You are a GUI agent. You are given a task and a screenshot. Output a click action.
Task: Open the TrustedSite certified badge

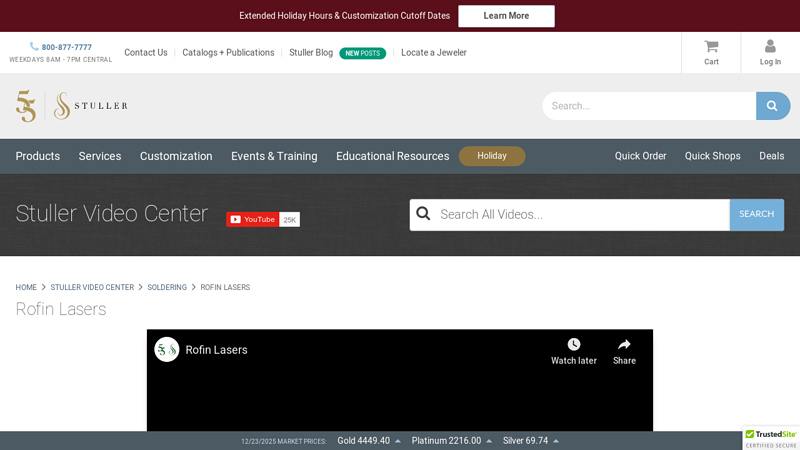tap(771, 438)
